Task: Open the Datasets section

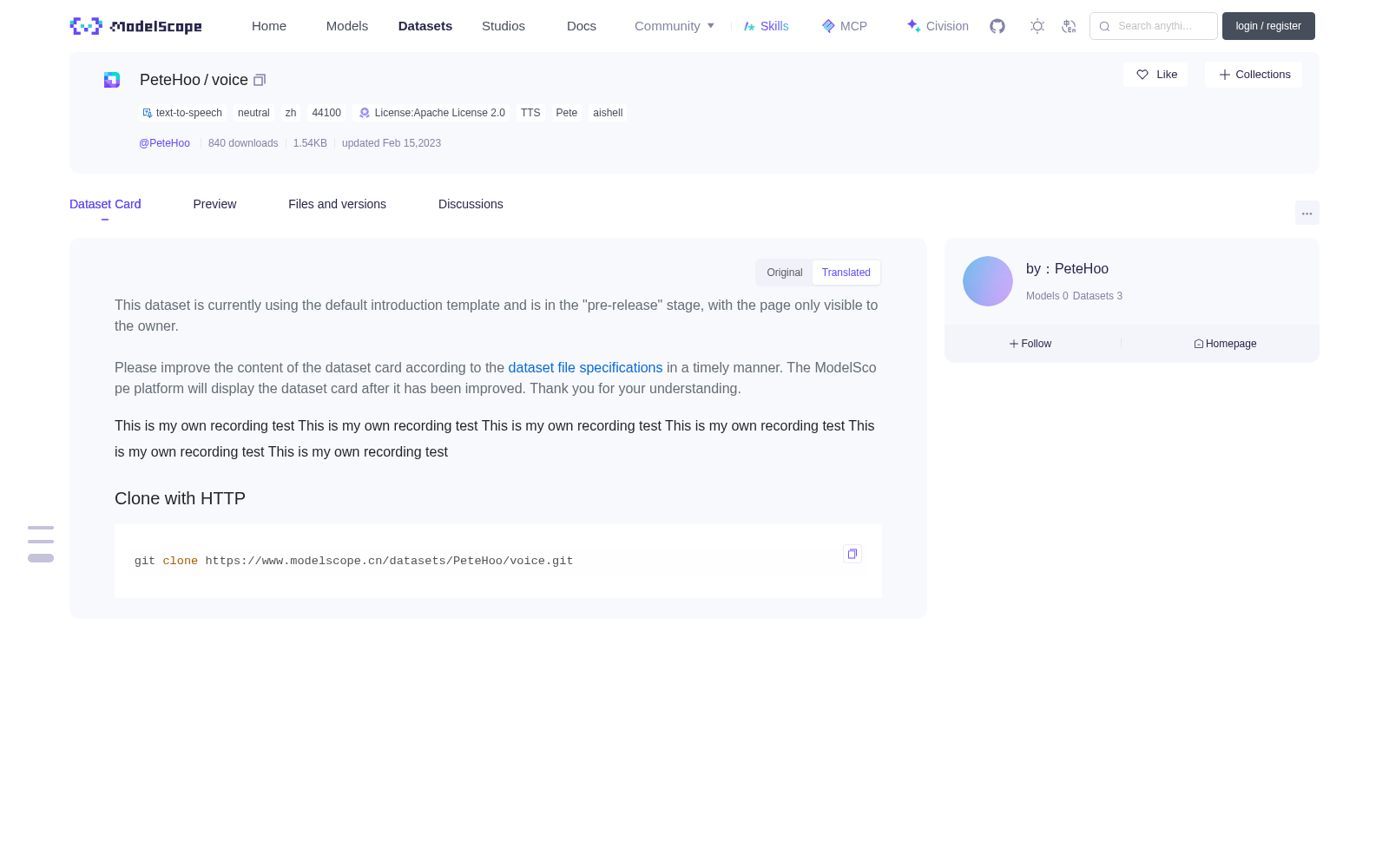Action: pyautogui.click(x=425, y=26)
